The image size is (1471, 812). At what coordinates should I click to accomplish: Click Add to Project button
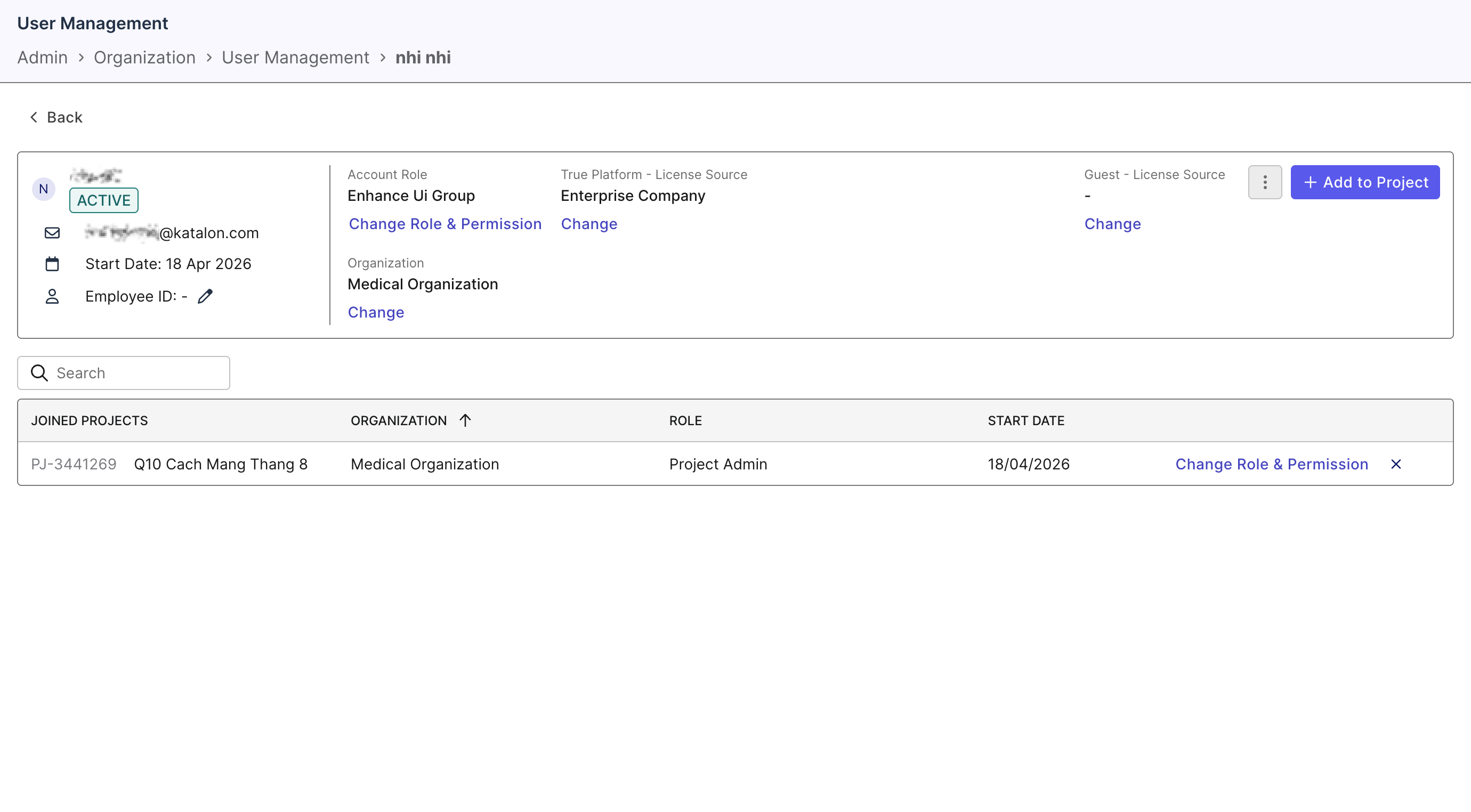1365,182
